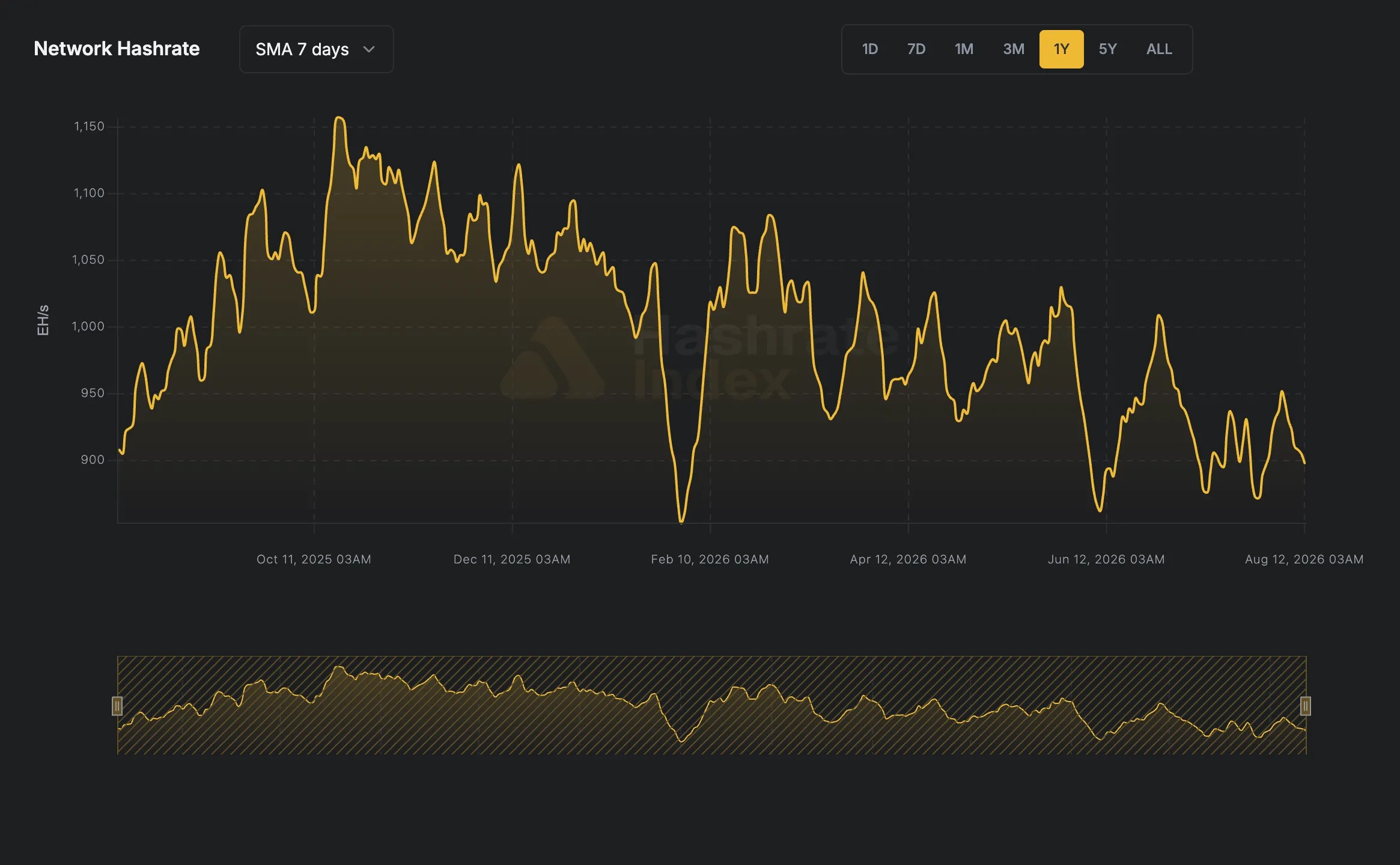The height and width of the screenshot is (865, 1400).
Task: Click the Feb 10, 2026 03AM label
Action: point(710,559)
